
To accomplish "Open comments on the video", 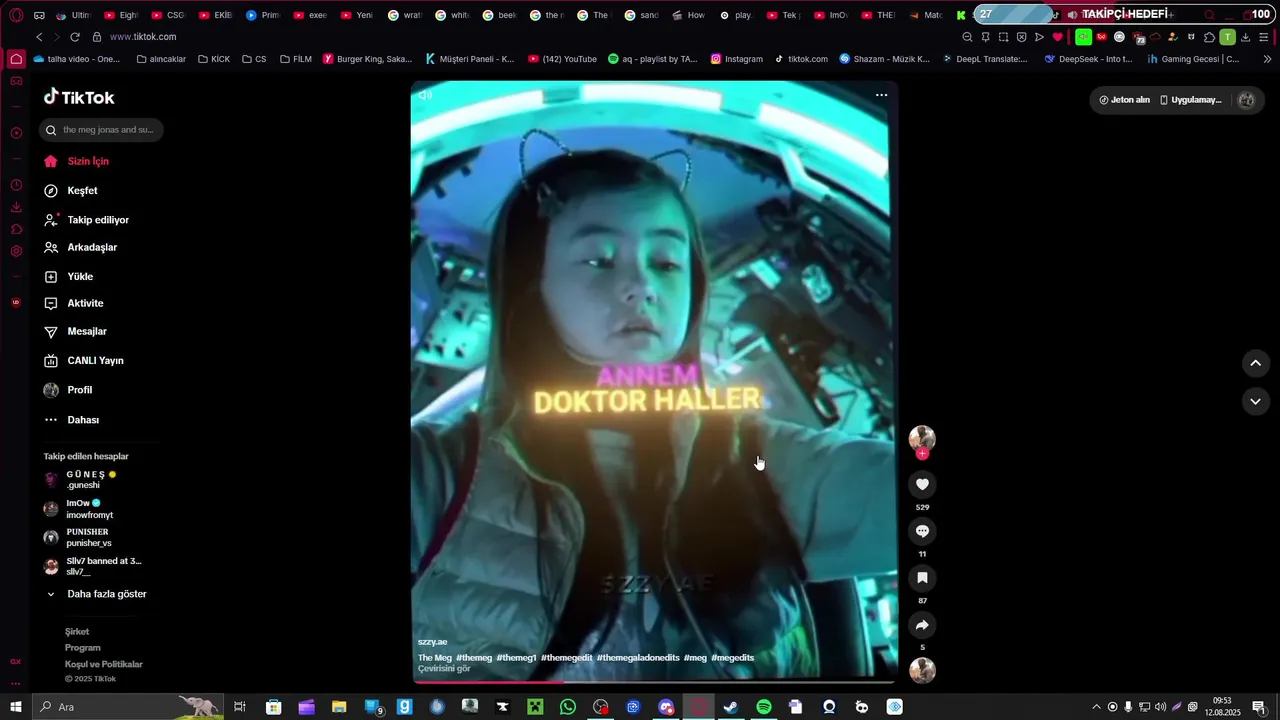I will pos(922,531).
